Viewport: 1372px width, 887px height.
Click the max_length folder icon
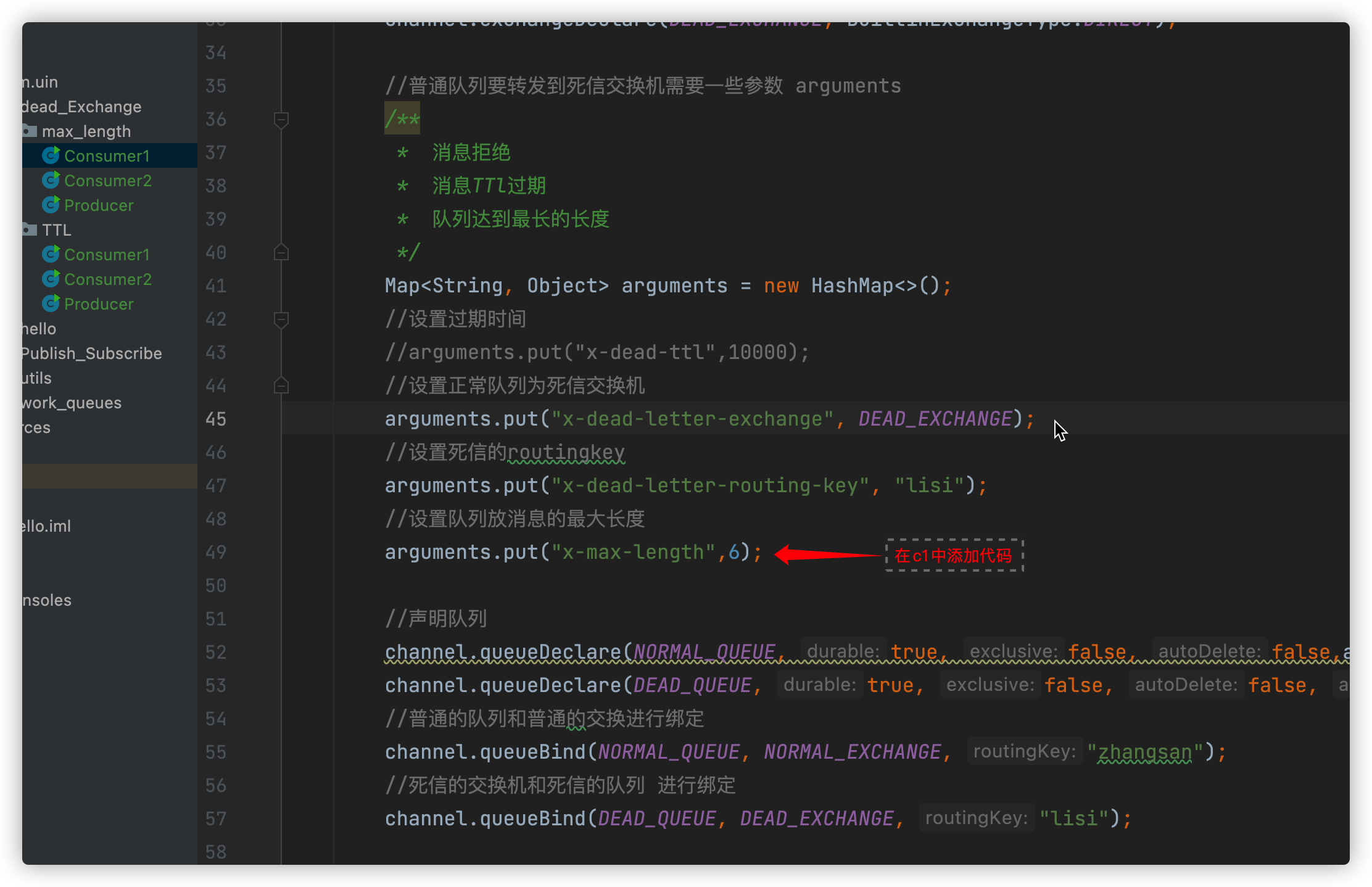[29, 131]
